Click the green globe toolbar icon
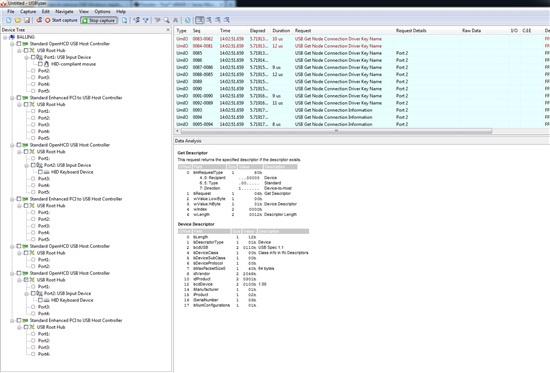 point(188,20)
